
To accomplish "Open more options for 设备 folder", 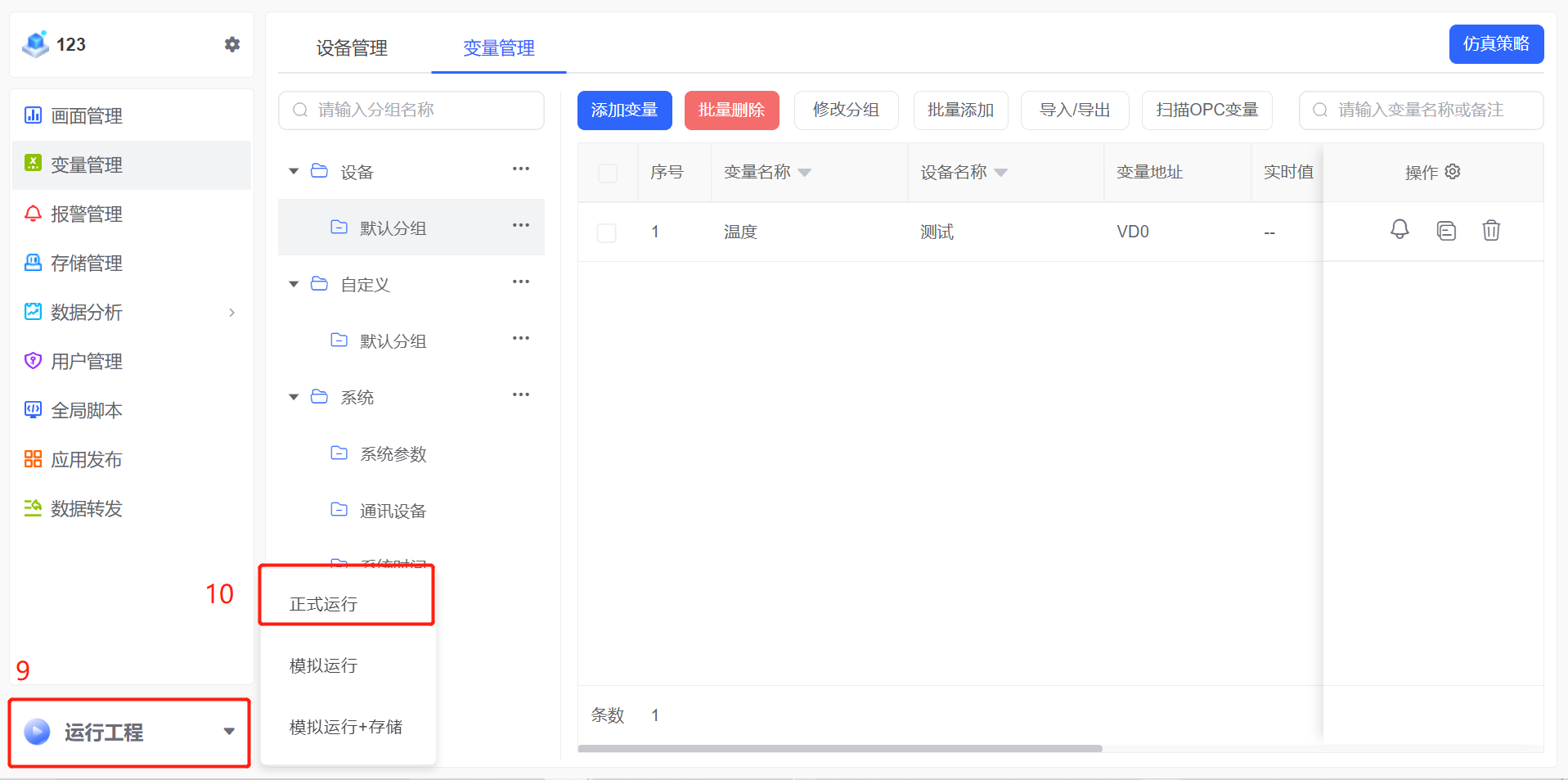I will click(x=521, y=169).
